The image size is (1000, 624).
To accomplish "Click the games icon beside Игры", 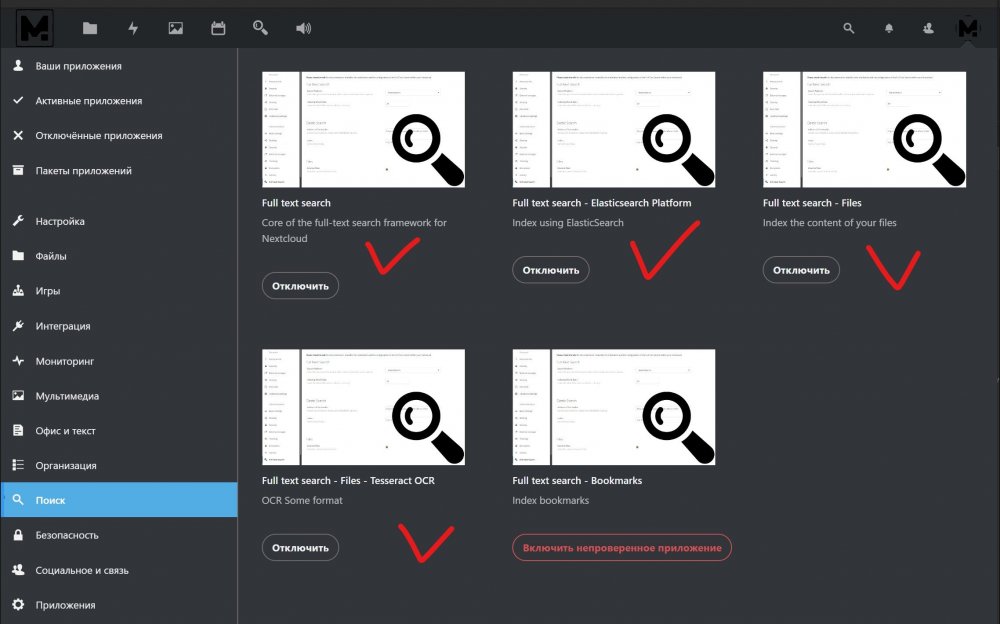I will pyautogui.click(x=18, y=290).
